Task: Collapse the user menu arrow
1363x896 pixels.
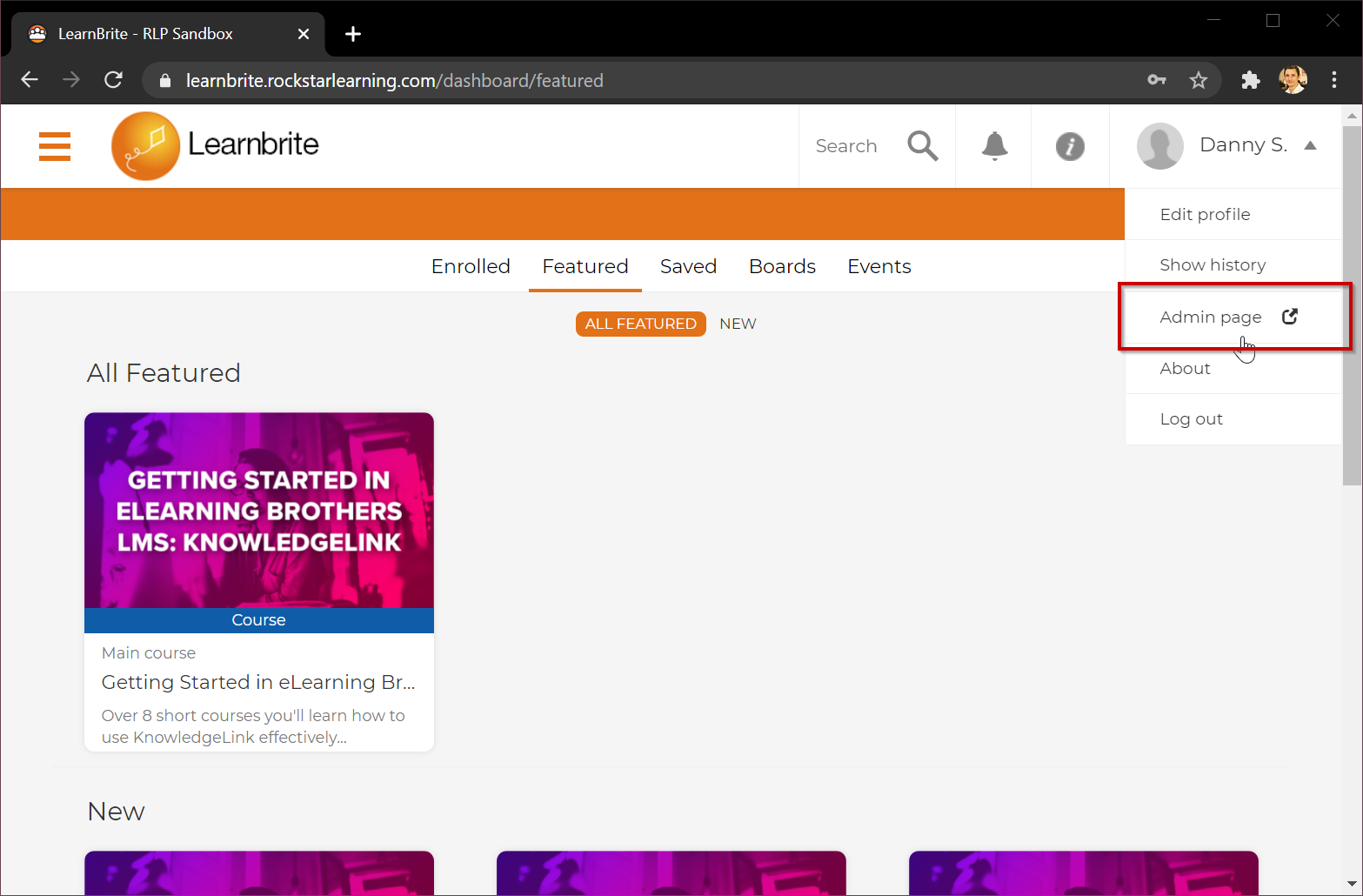Action: tap(1311, 145)
